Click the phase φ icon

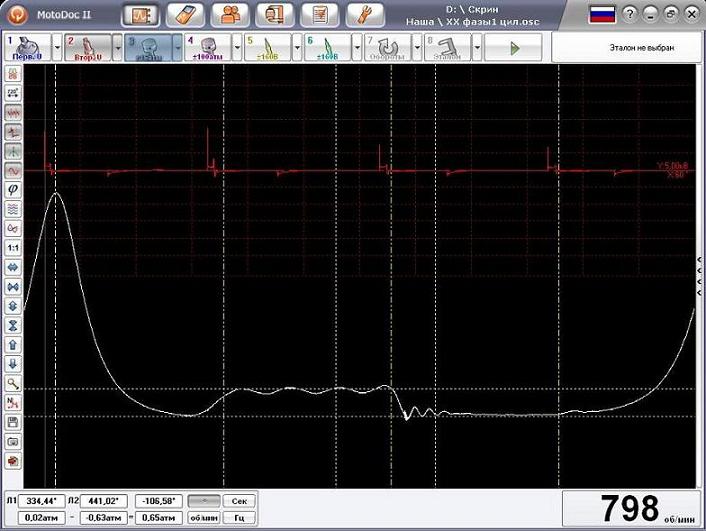[x=13, y=190]
